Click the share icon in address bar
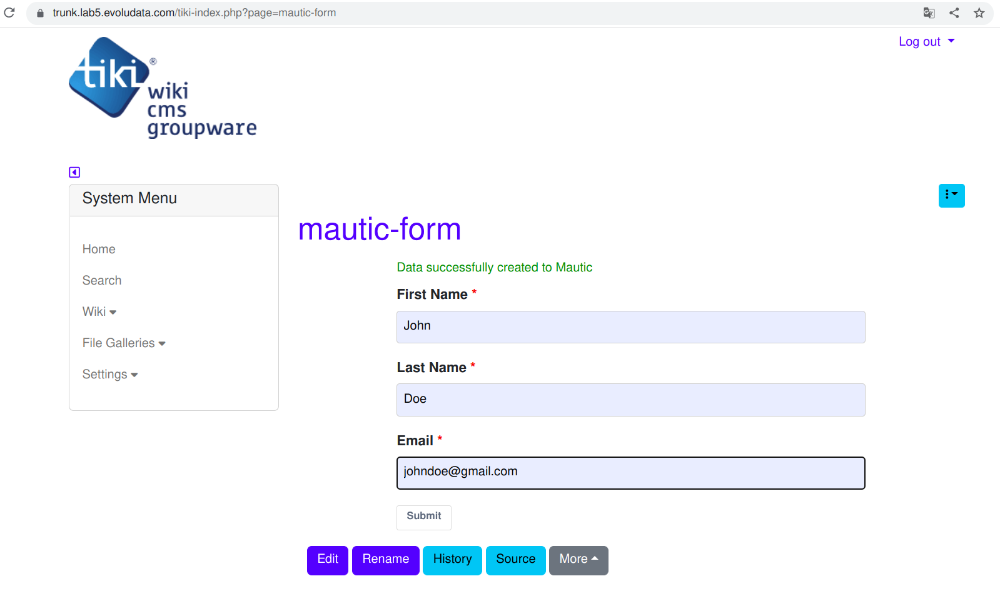The height and width of the screenshot is (590, 1000). [x=954, y=13]
